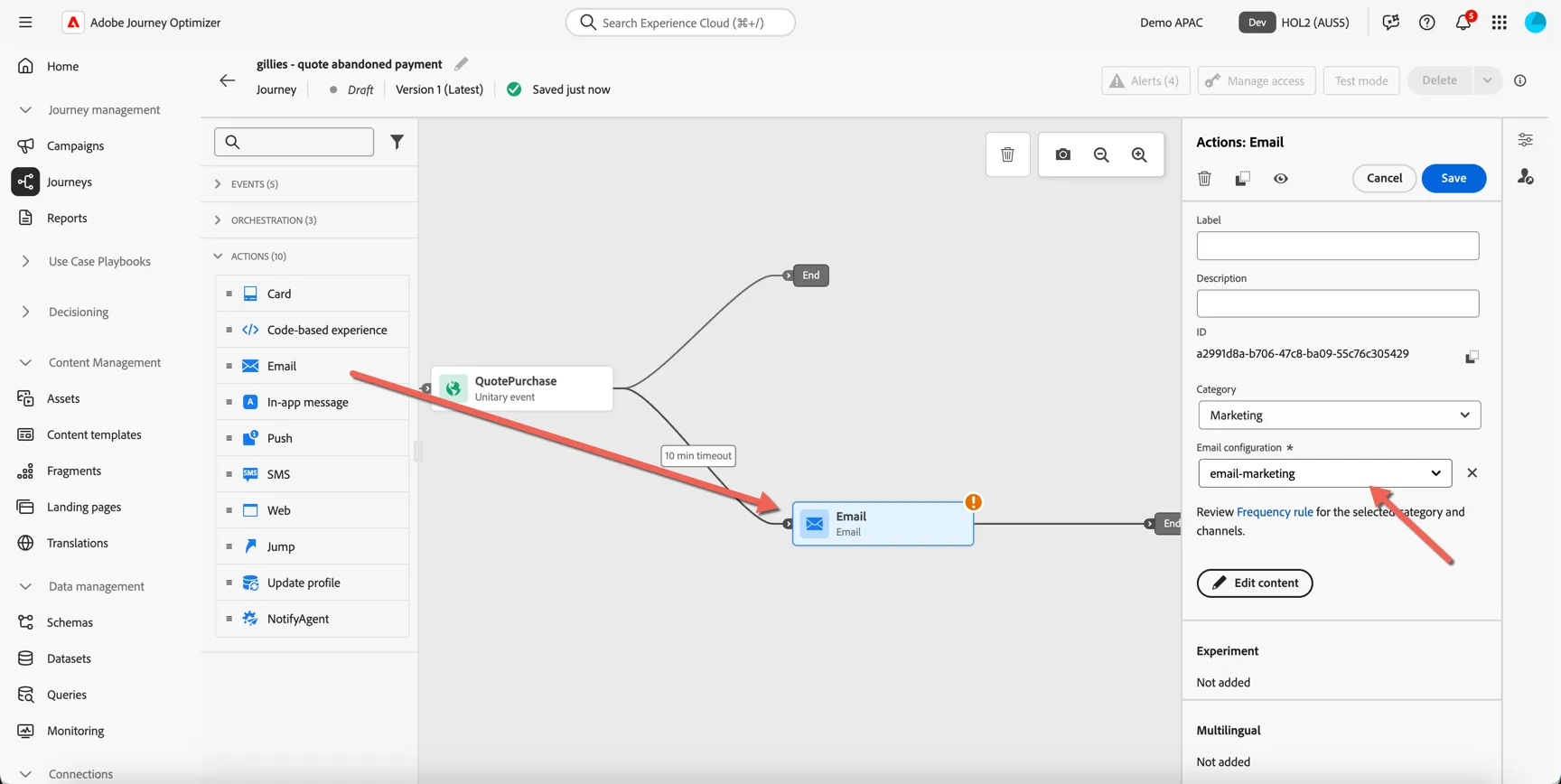Click the Label input field
This screenshot has width=1561, height=784.
[1338, 246]
